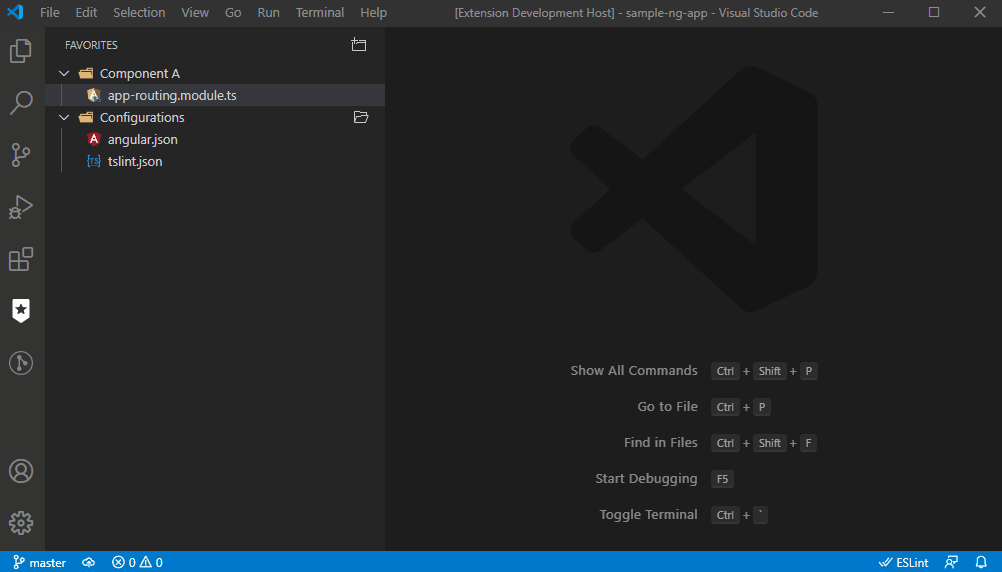Open app-routing.module.ts favorite
Screen dimensions: 1002x572
click(x=215, y=95)
